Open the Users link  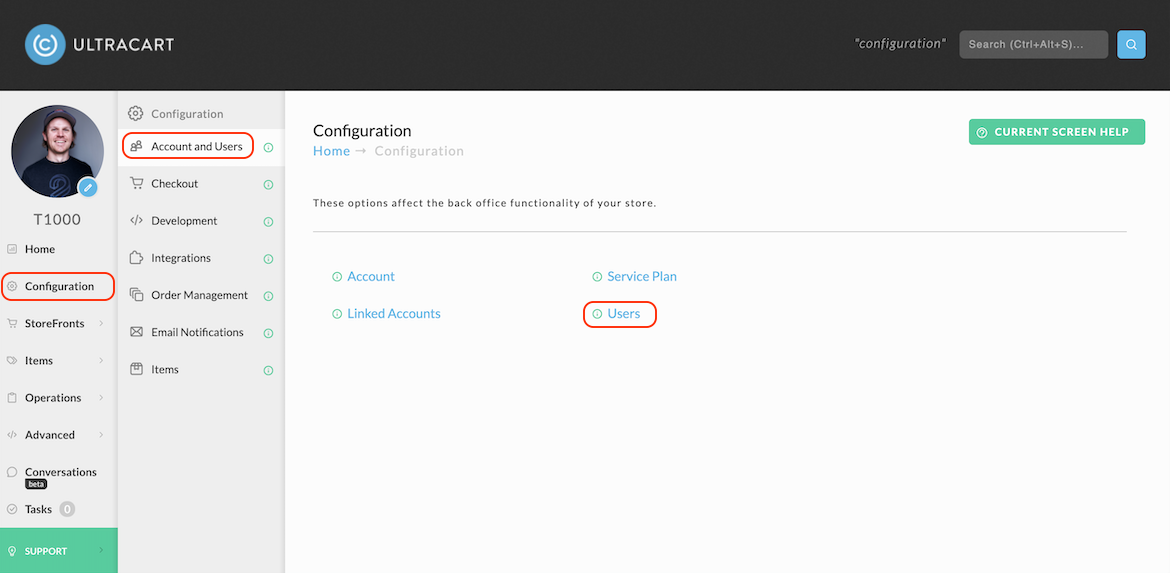tap(624, 314)
